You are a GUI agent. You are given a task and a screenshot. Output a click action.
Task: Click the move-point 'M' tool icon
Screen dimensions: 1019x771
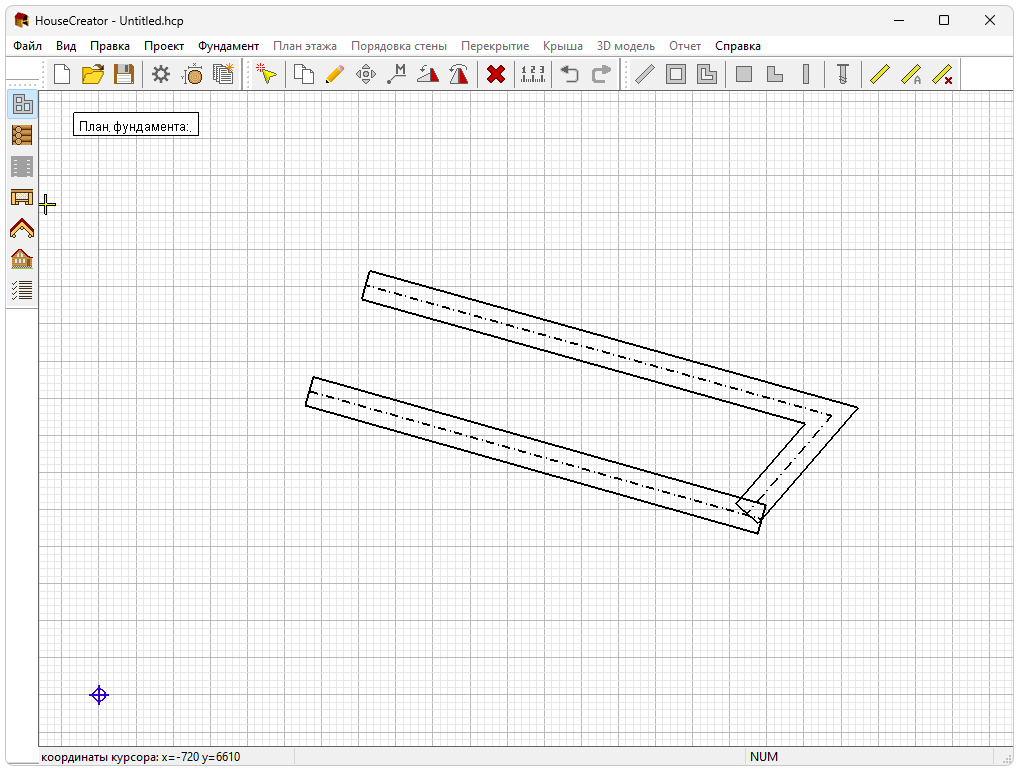point(396,74)
